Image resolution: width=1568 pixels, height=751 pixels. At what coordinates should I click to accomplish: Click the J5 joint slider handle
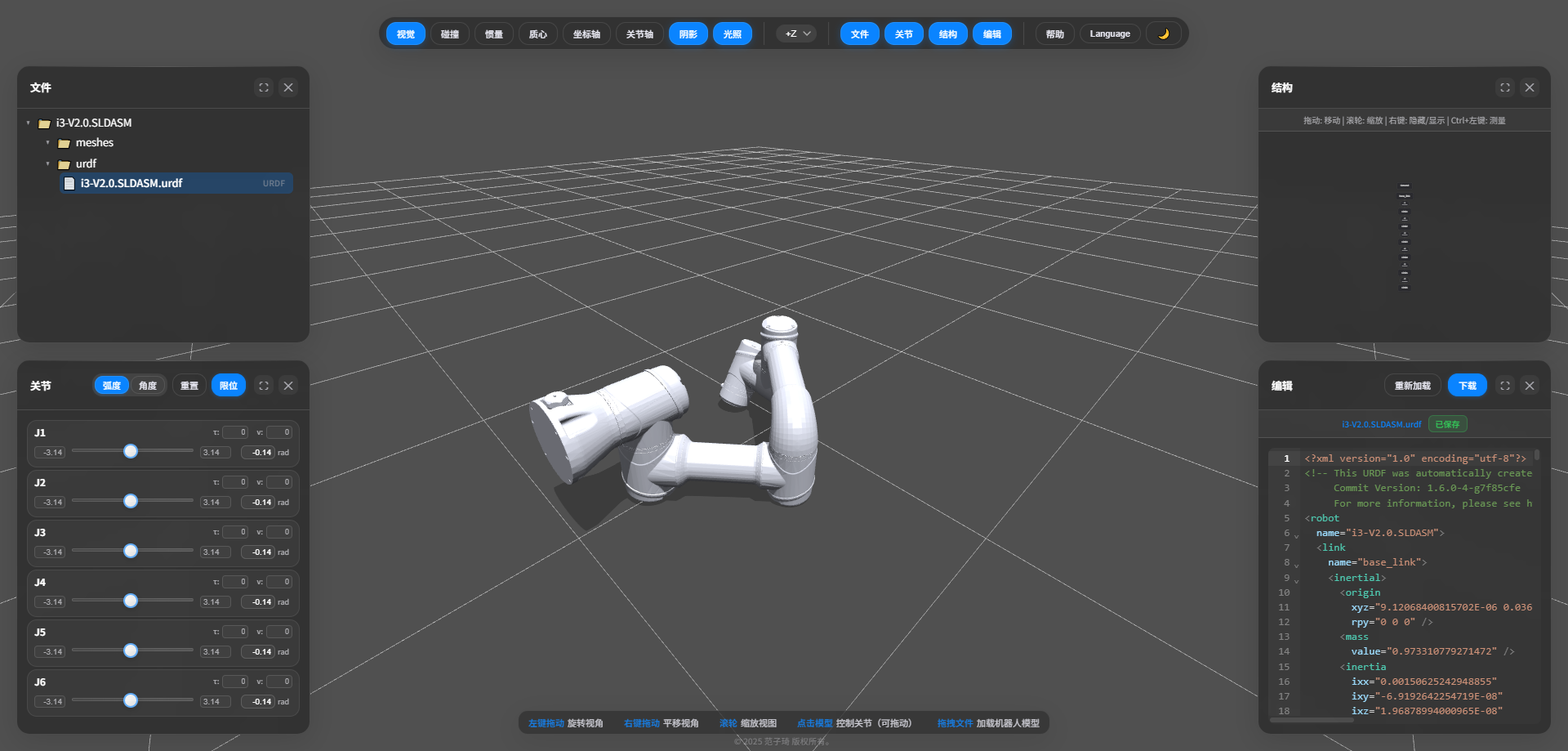(131, 651)
